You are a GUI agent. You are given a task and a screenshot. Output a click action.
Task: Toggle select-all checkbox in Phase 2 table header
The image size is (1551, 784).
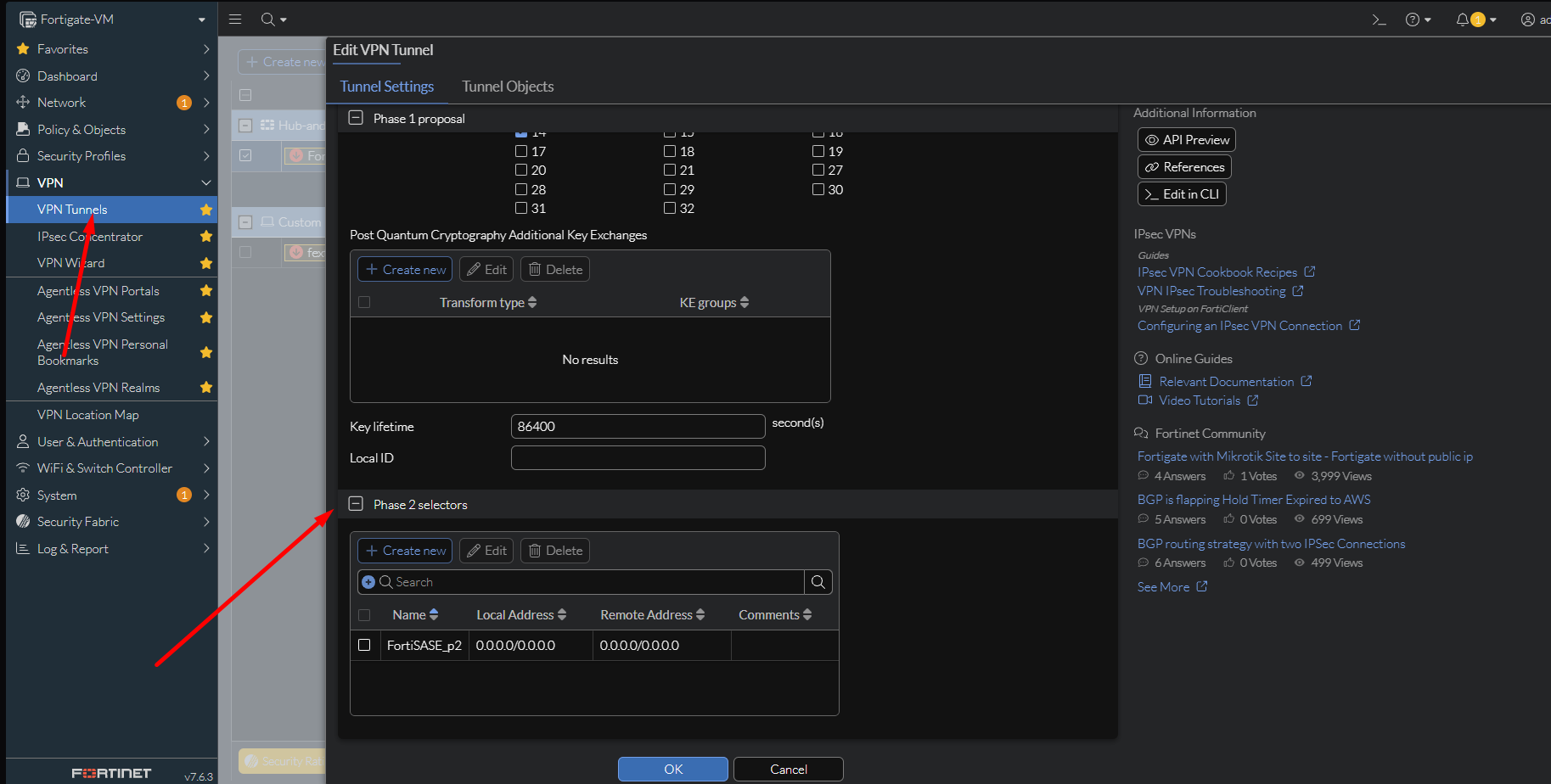(364, 614)
